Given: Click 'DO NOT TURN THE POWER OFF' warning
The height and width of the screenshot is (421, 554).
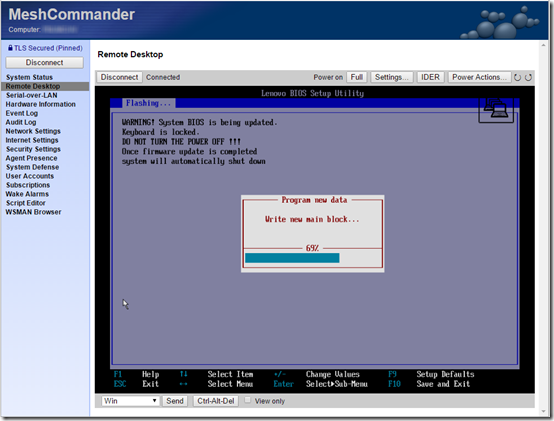Looking at the screenshot, I should click(x=181, y=142).
